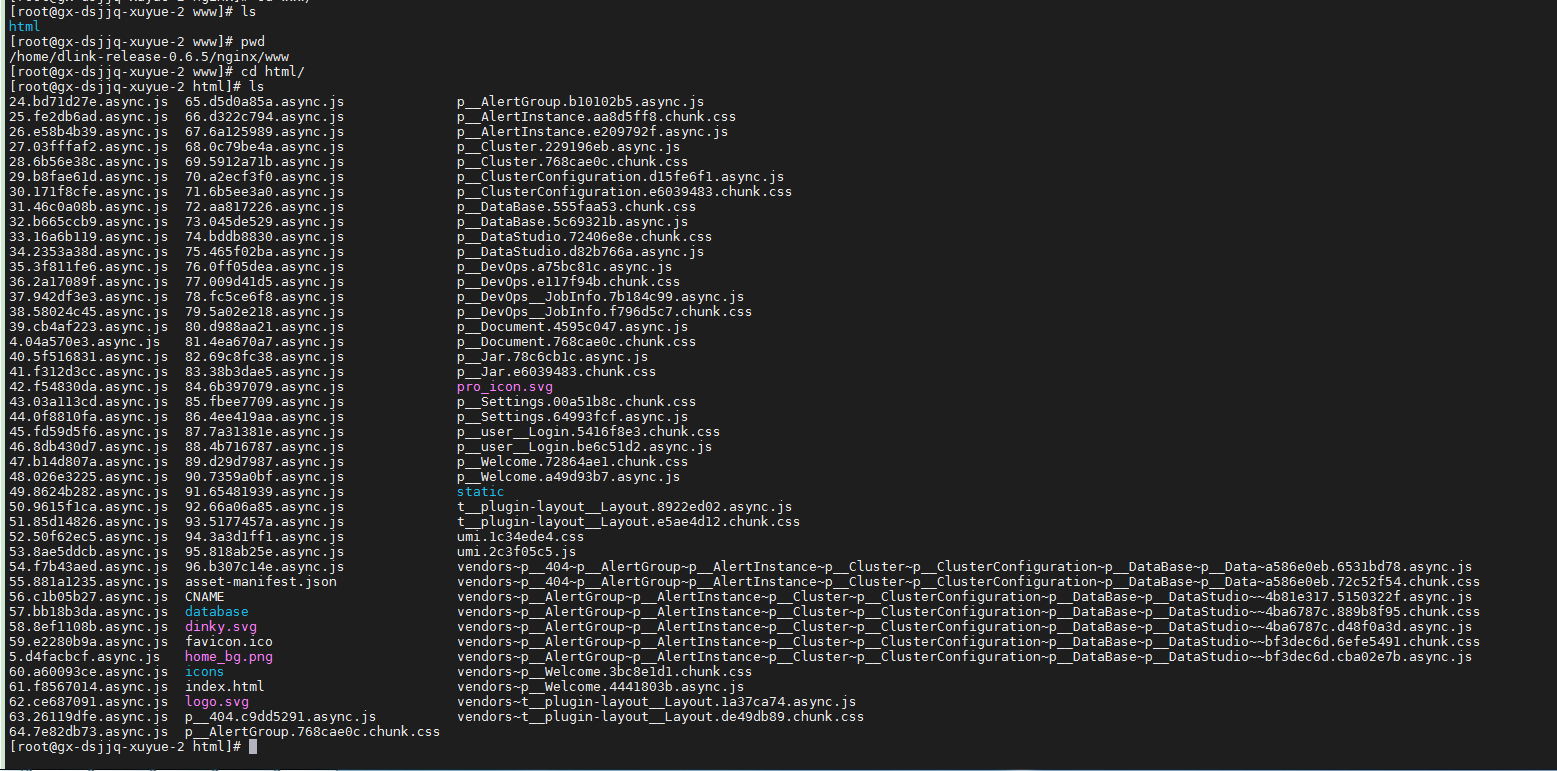1557x771 pixels.
Task: Click the favicon.ico file entry
Action: tap(228, 642)
